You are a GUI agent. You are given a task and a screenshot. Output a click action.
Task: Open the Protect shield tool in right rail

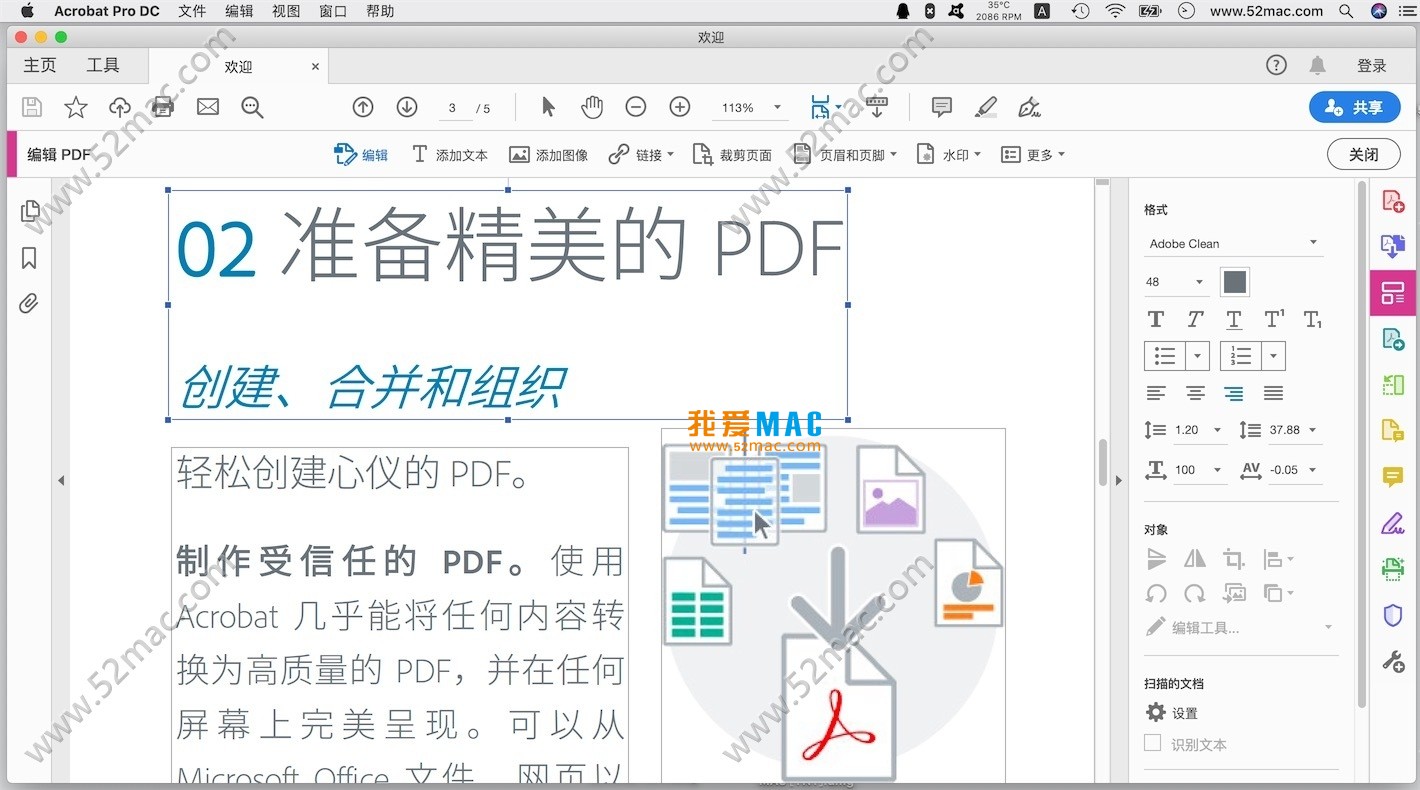tap(1393, 615)
